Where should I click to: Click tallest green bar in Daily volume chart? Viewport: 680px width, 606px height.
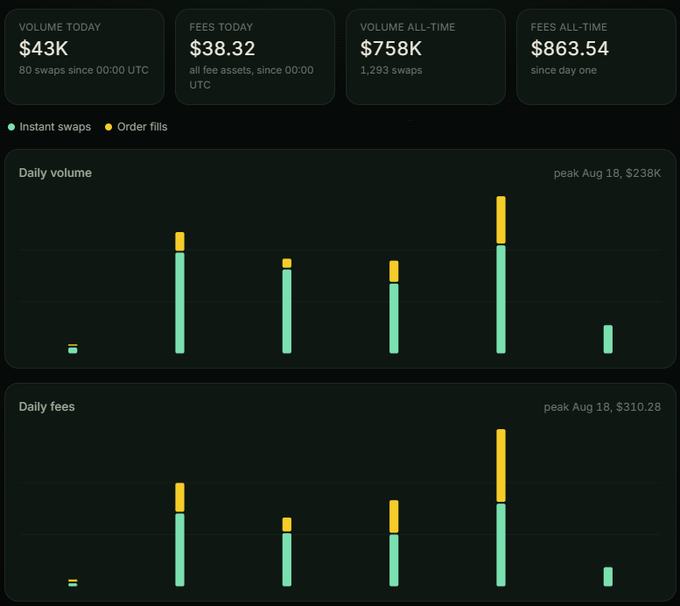(501, 299)
